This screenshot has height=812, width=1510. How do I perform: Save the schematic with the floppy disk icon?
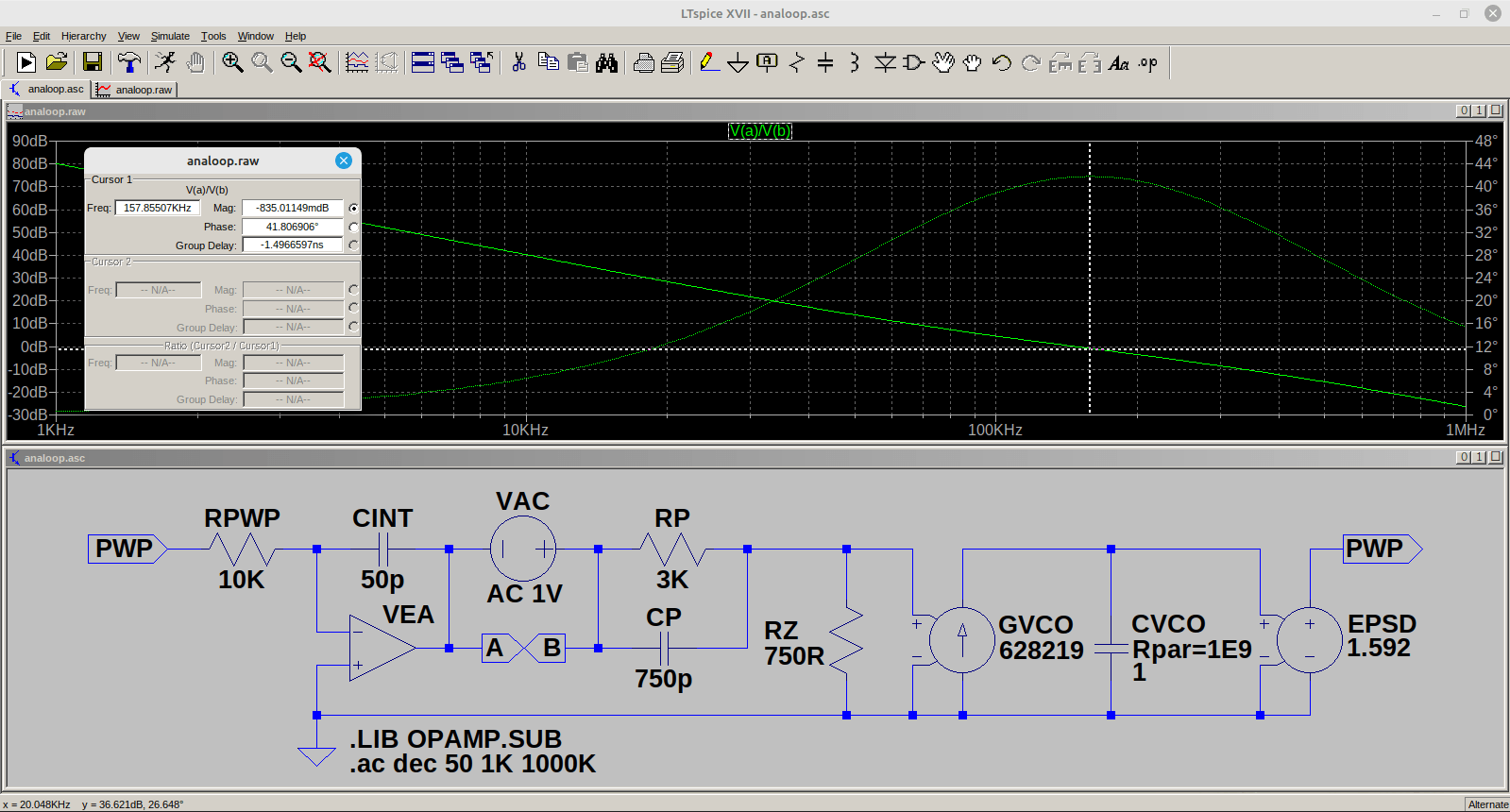click(x=93, y=62)
